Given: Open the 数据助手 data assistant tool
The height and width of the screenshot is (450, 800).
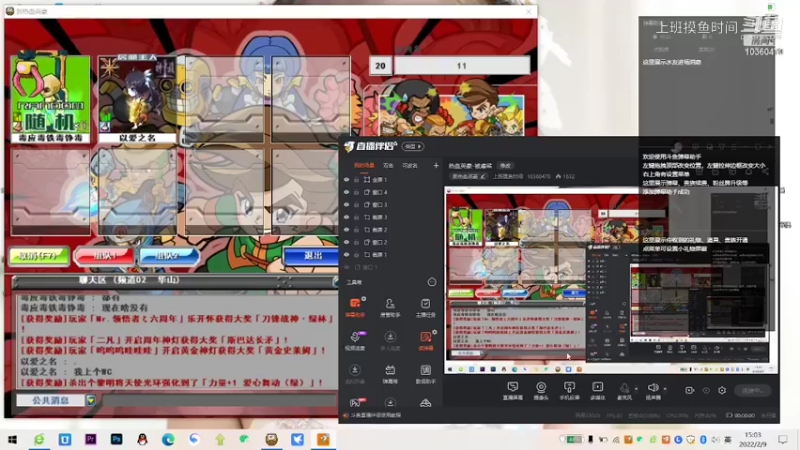Looking at the screenshot, I should click(426, 373).
